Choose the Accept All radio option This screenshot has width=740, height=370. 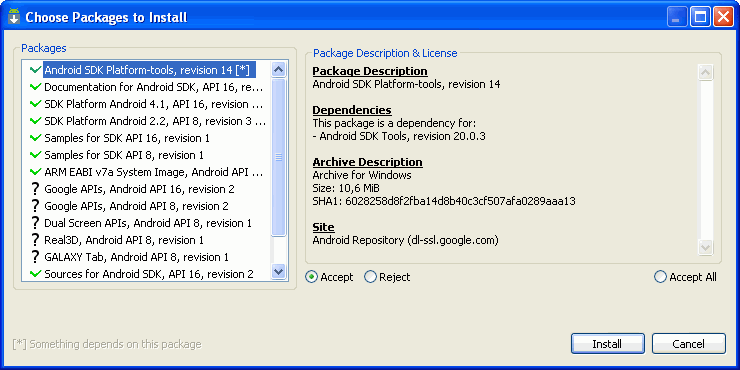coord(660,277)
